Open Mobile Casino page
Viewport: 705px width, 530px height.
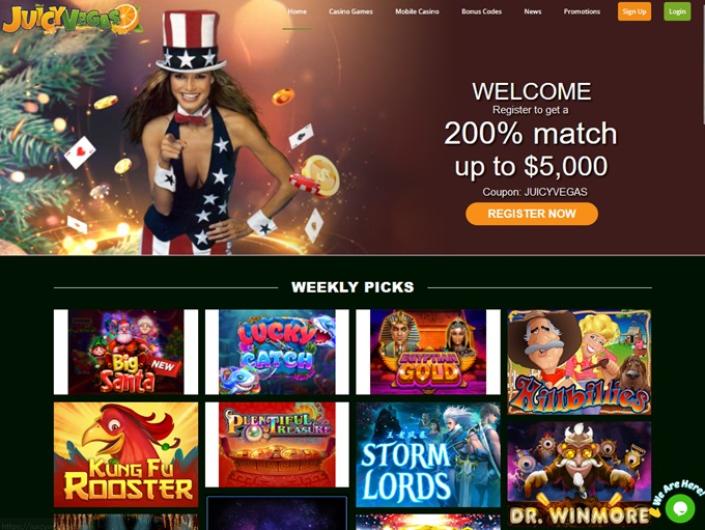click(417, 12)
